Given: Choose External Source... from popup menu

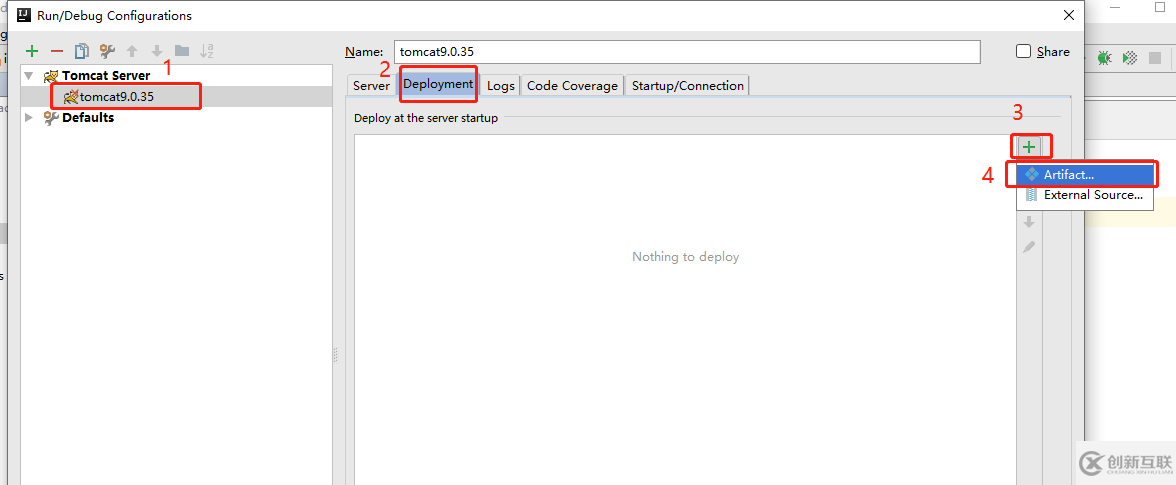Looking at the screenshot, I should [x=1084, y=195].
